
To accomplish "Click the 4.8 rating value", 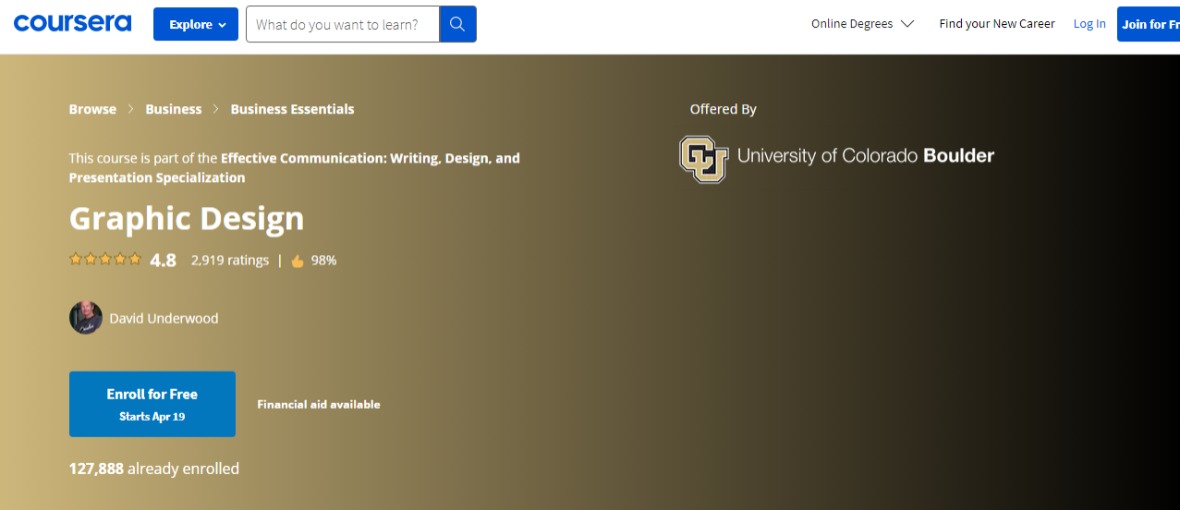I will coord(163,260).
